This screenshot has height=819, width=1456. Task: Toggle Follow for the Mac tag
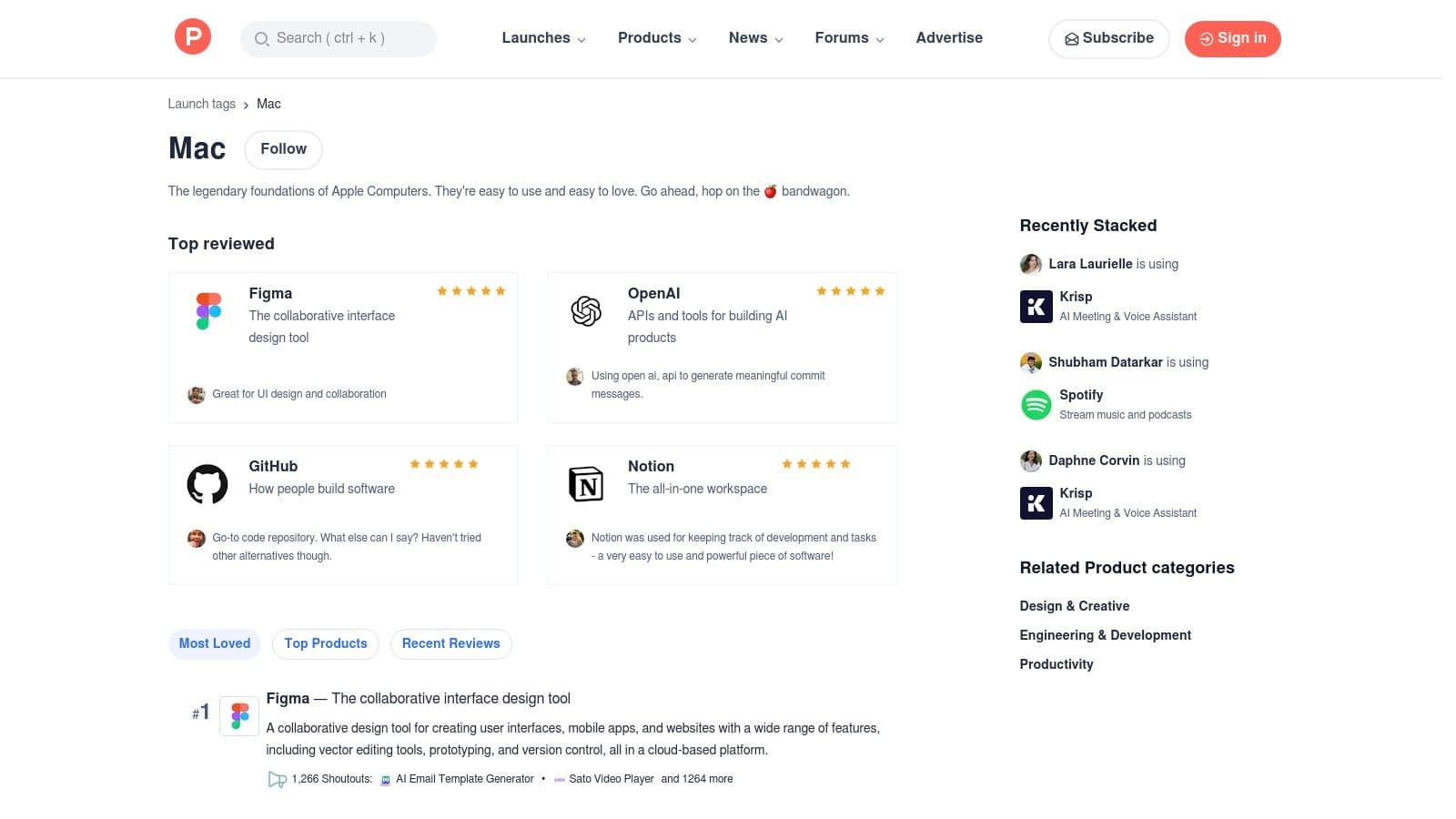click(283, 149)
